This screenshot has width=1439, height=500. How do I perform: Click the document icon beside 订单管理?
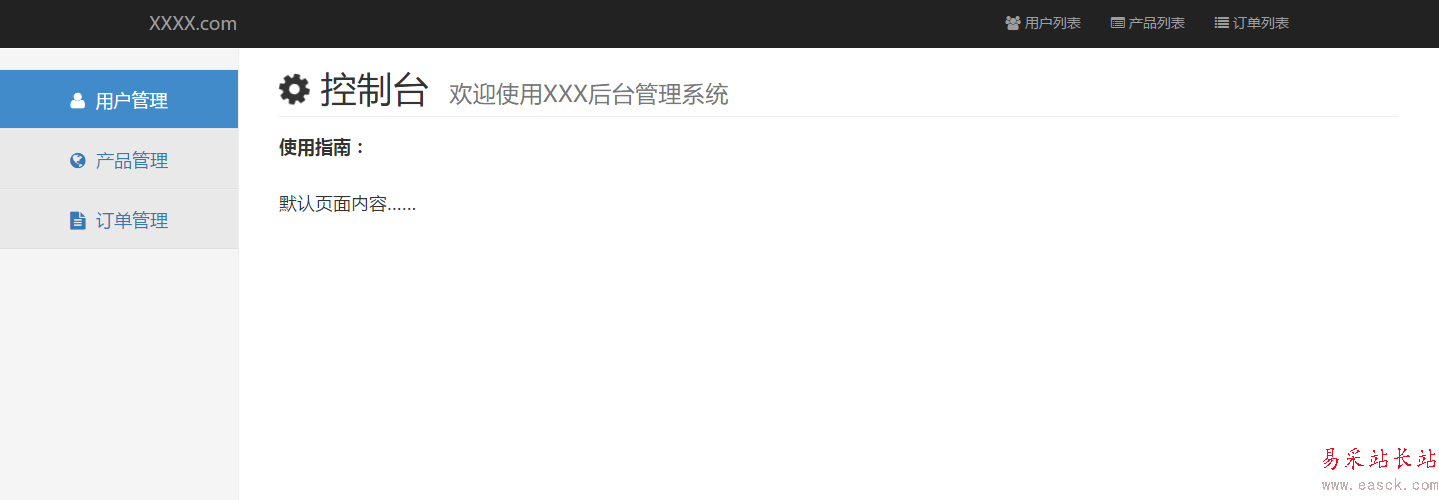point(78,220)
